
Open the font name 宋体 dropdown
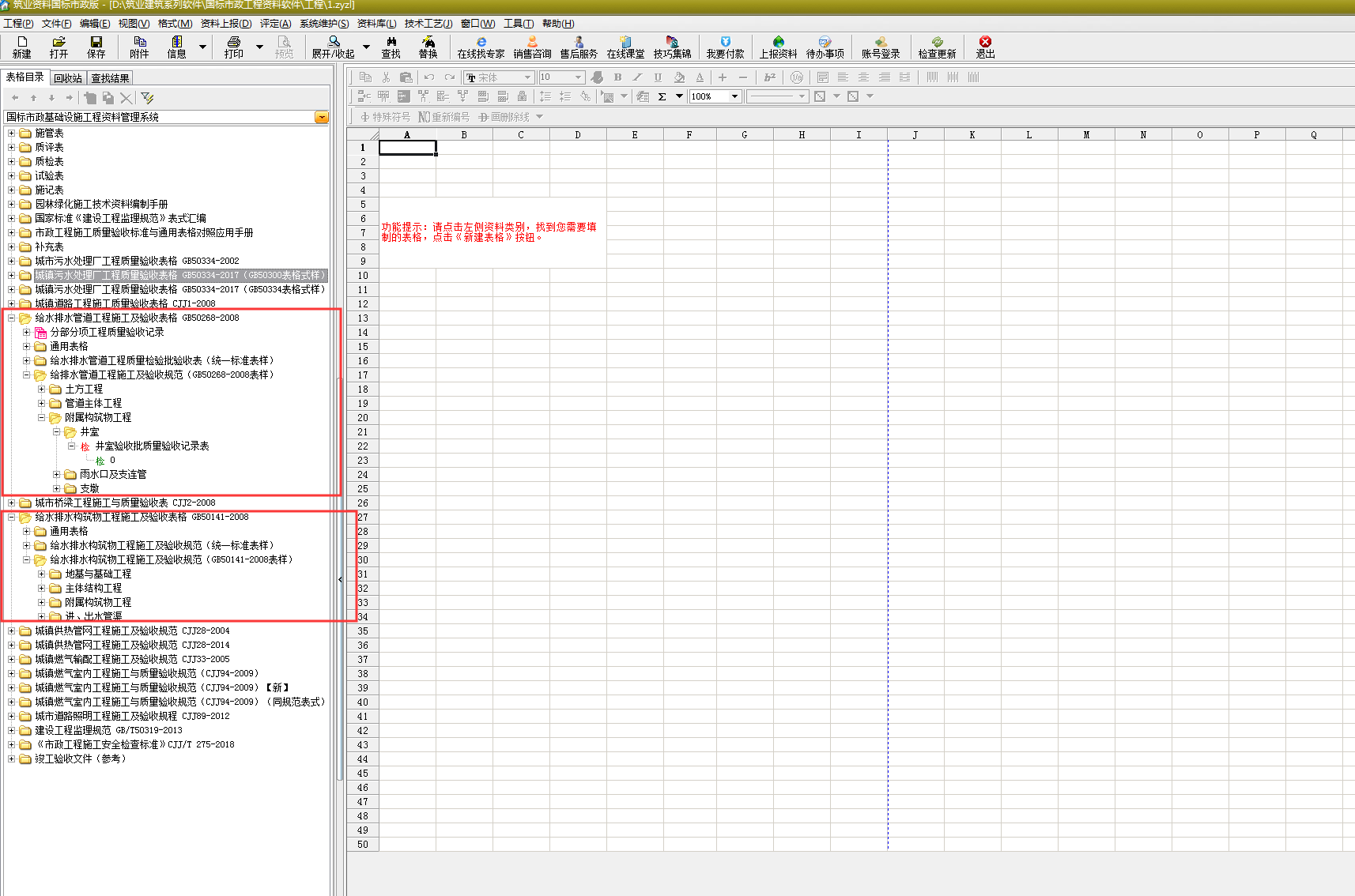click(527, 77)
